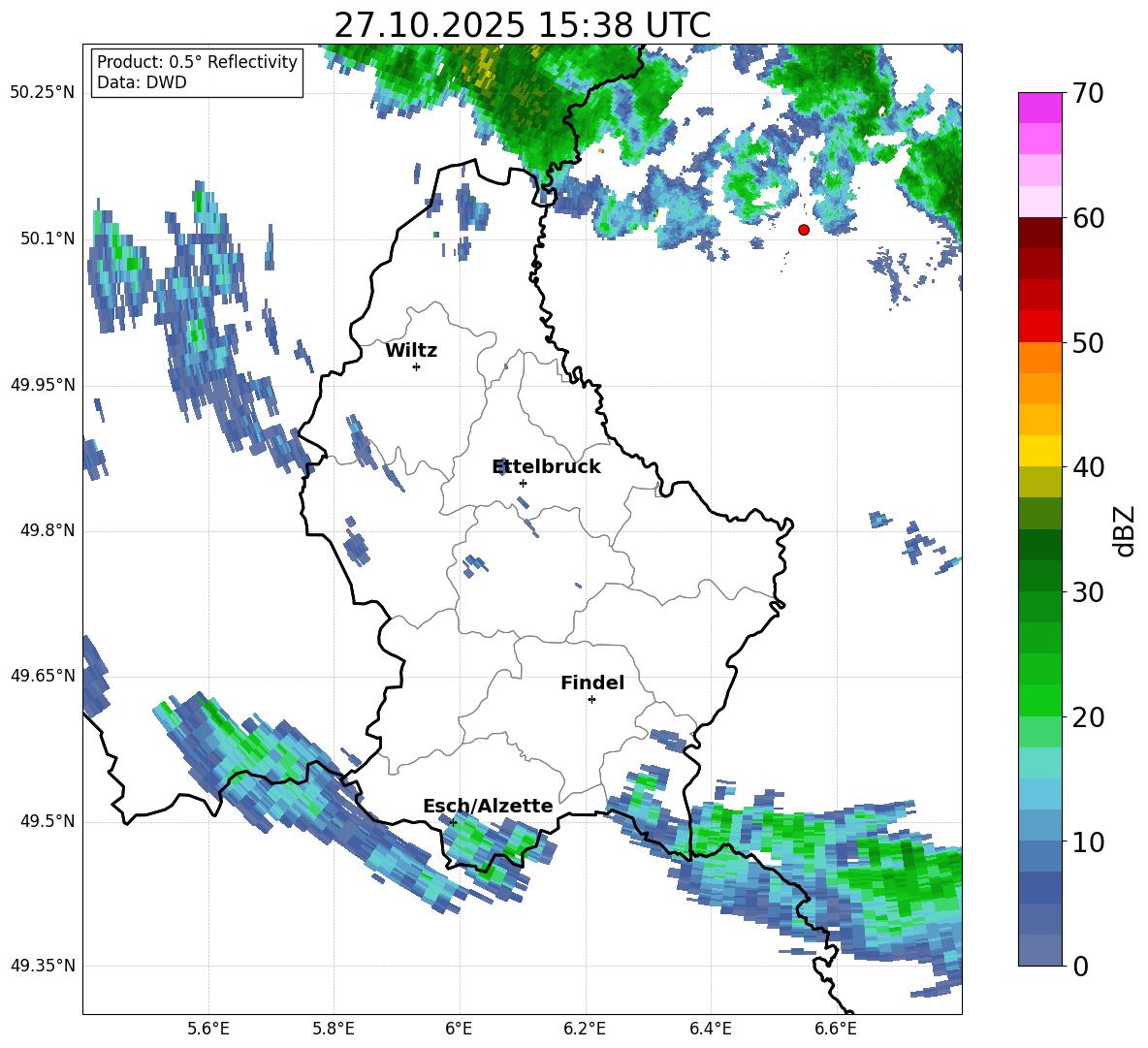Image resolution: width=1148 pixels, height=1048 pixels.
Task: Click the 50.25°N latitude label
Action: (43, 93)
